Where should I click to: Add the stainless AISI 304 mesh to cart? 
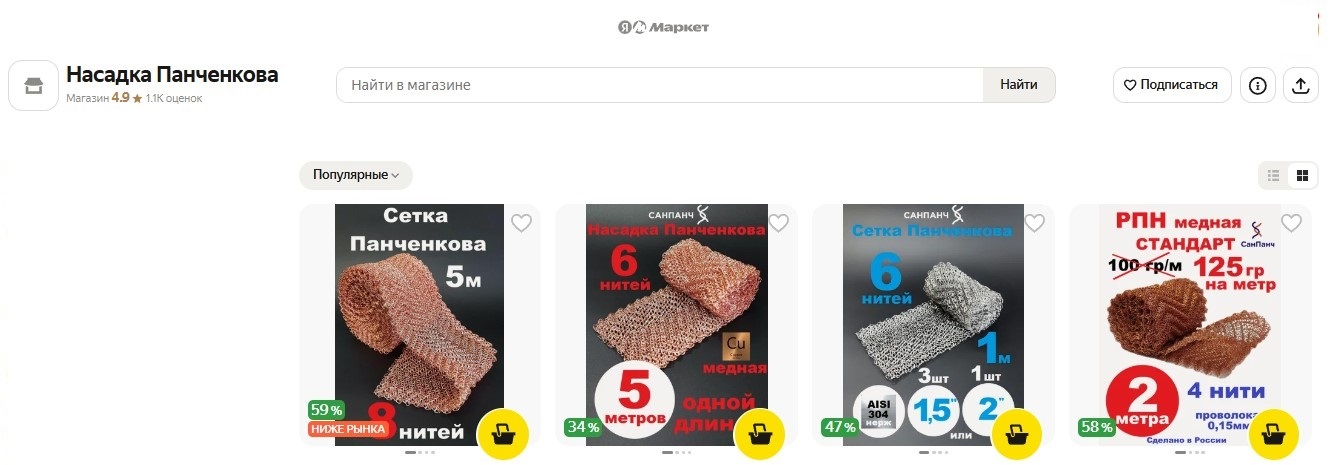click(x=1016, y=434)
